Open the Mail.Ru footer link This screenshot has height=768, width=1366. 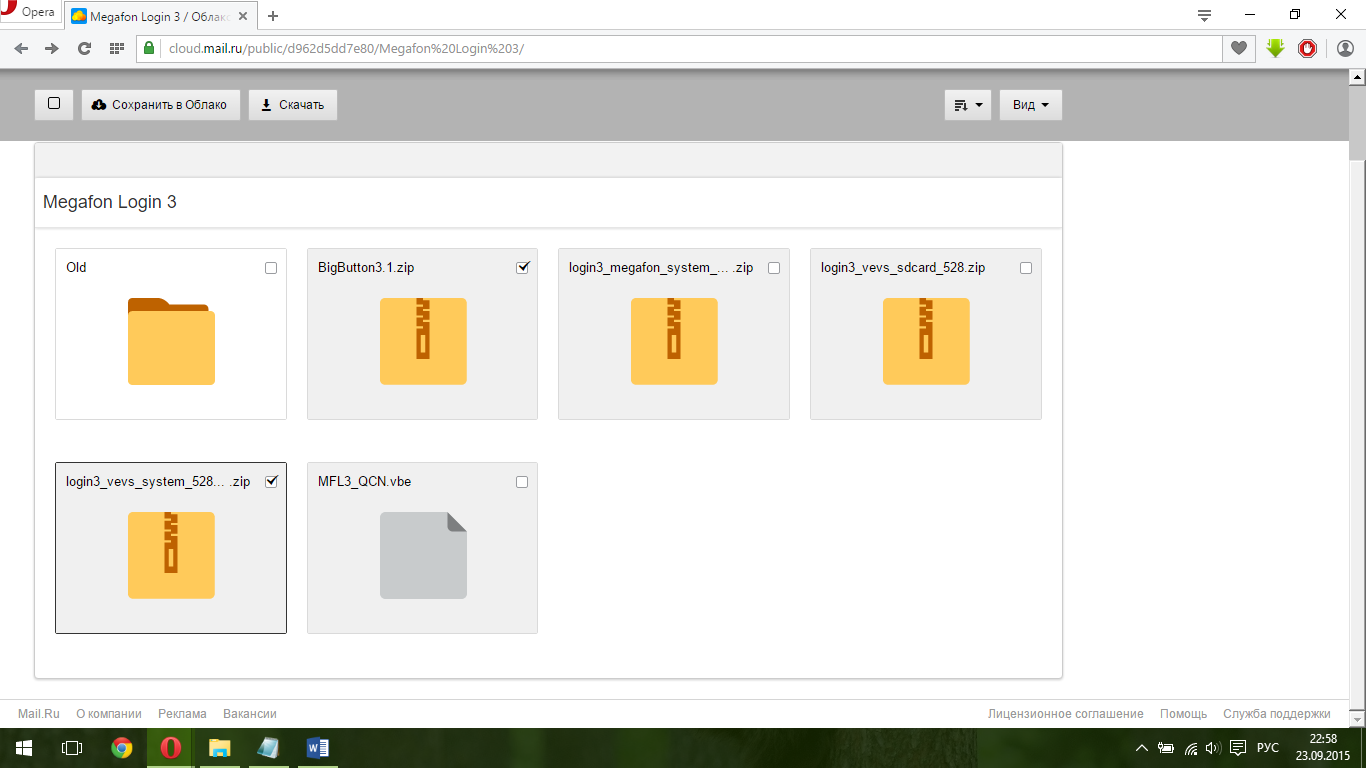click(39, 714)
